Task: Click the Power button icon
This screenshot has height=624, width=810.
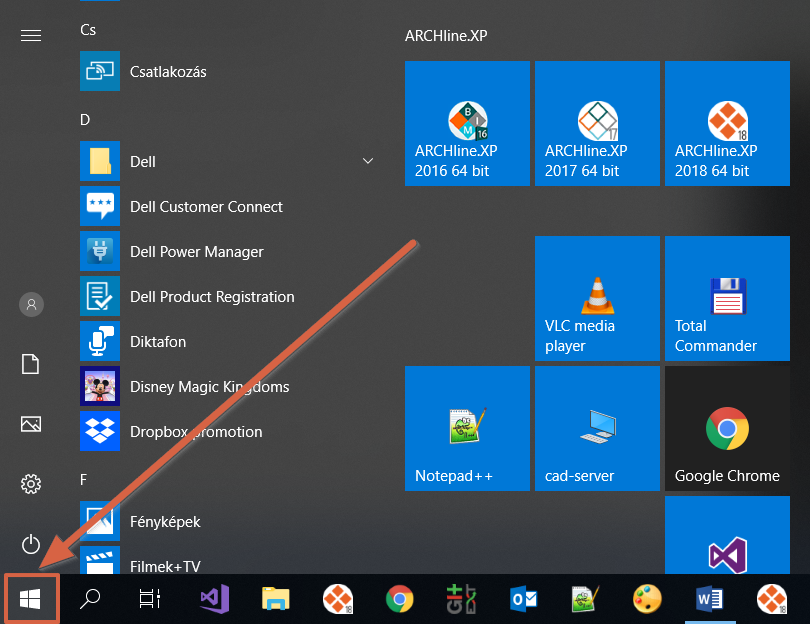Action: click(x=31, y=544)
